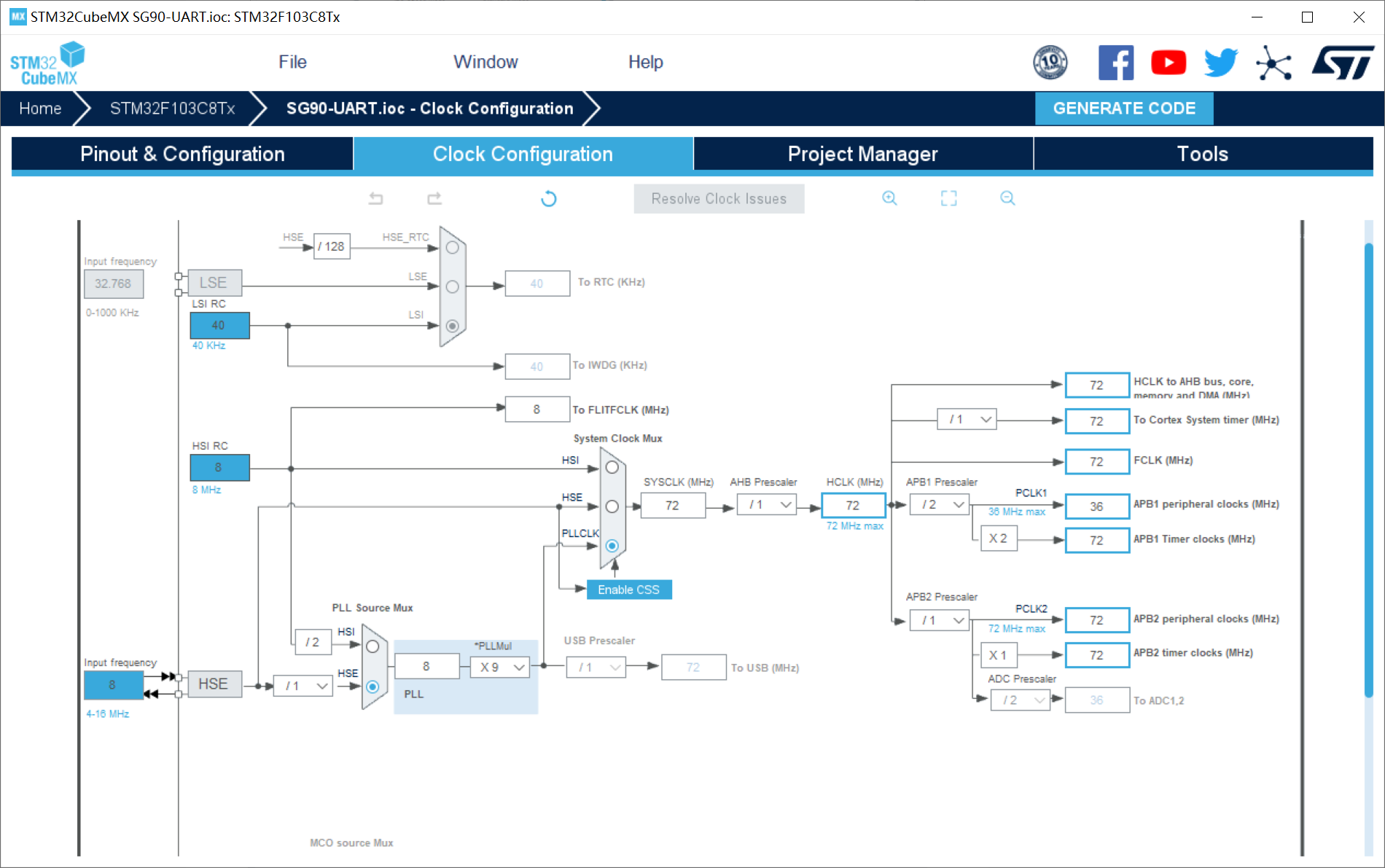Click the /128 HSE divider box
The width and height of the screenshot is (1385, 868).
coord(332,246)
